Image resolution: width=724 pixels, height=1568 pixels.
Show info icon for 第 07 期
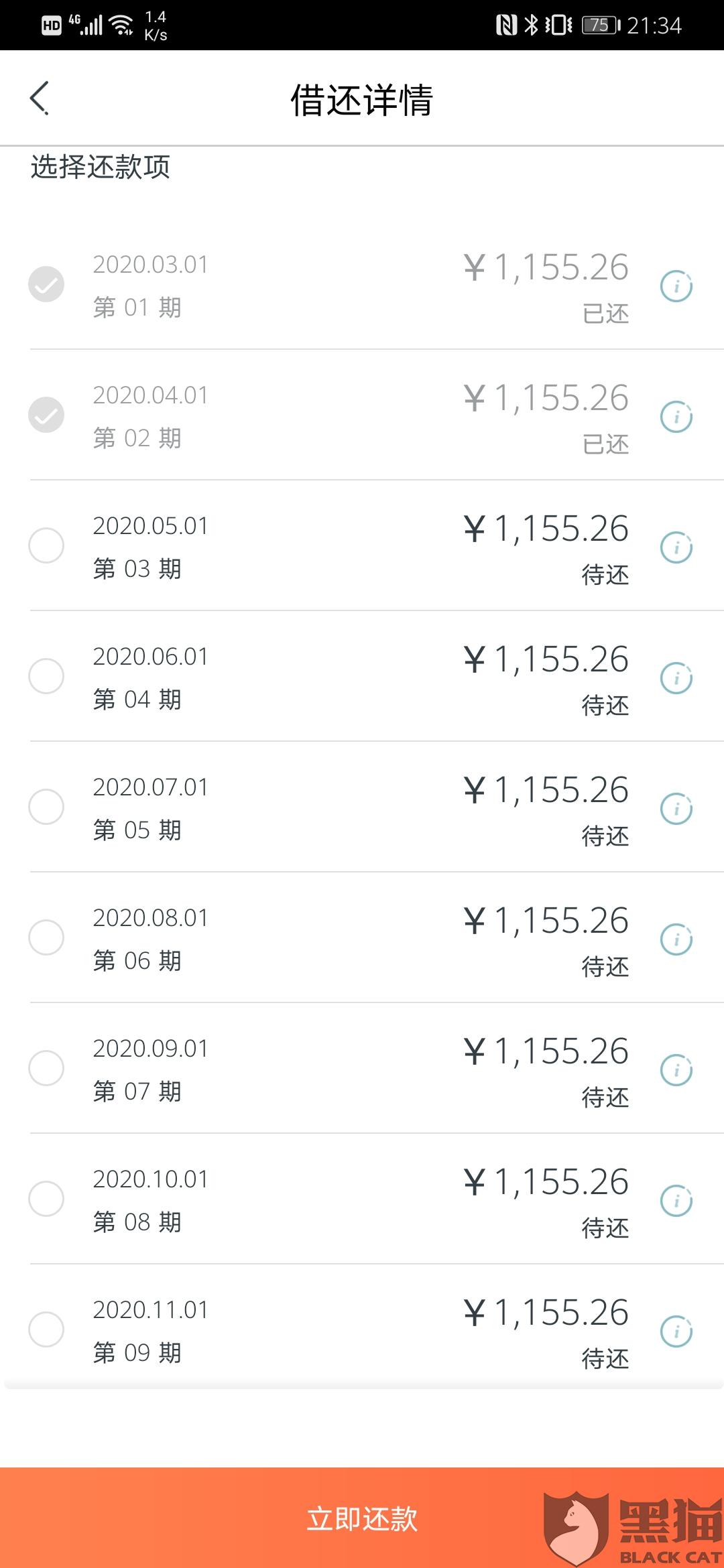(676, 1070)
